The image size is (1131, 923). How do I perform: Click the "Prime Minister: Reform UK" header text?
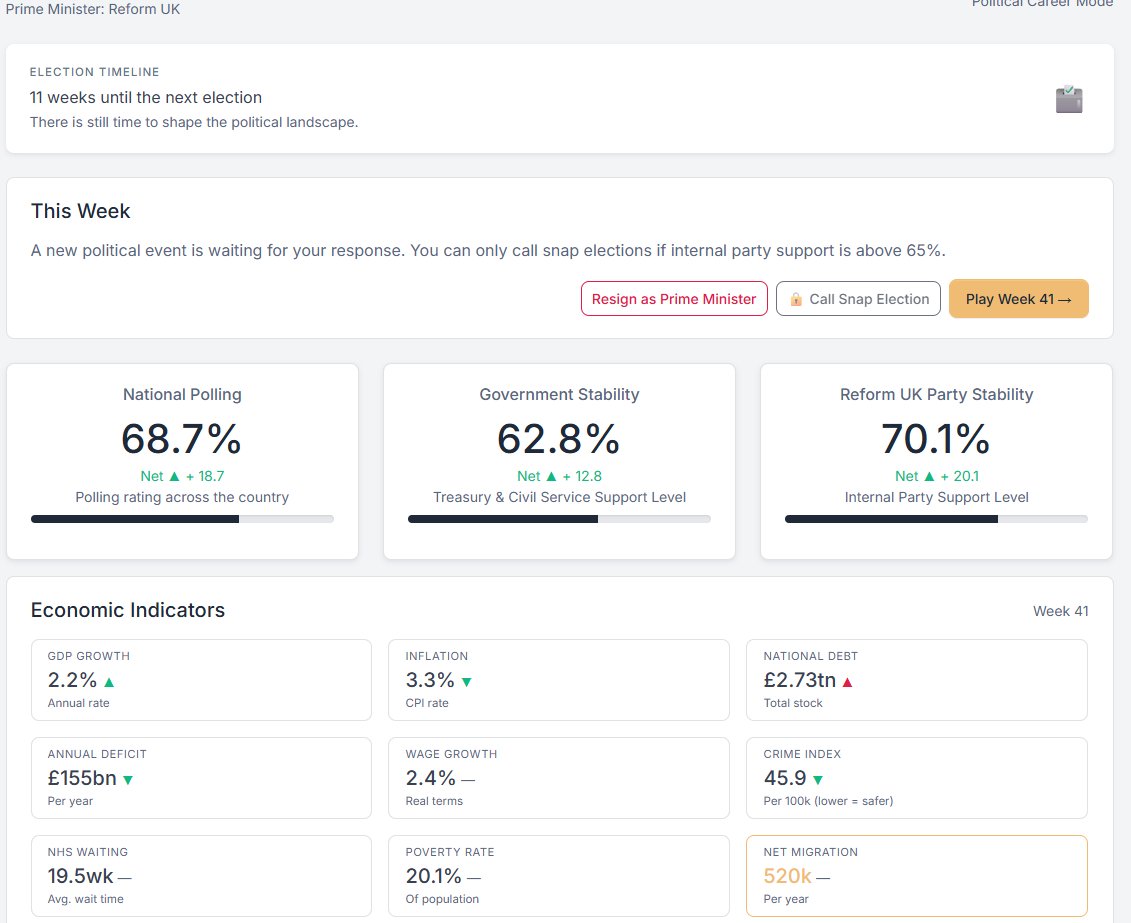[x=93, y=9]
